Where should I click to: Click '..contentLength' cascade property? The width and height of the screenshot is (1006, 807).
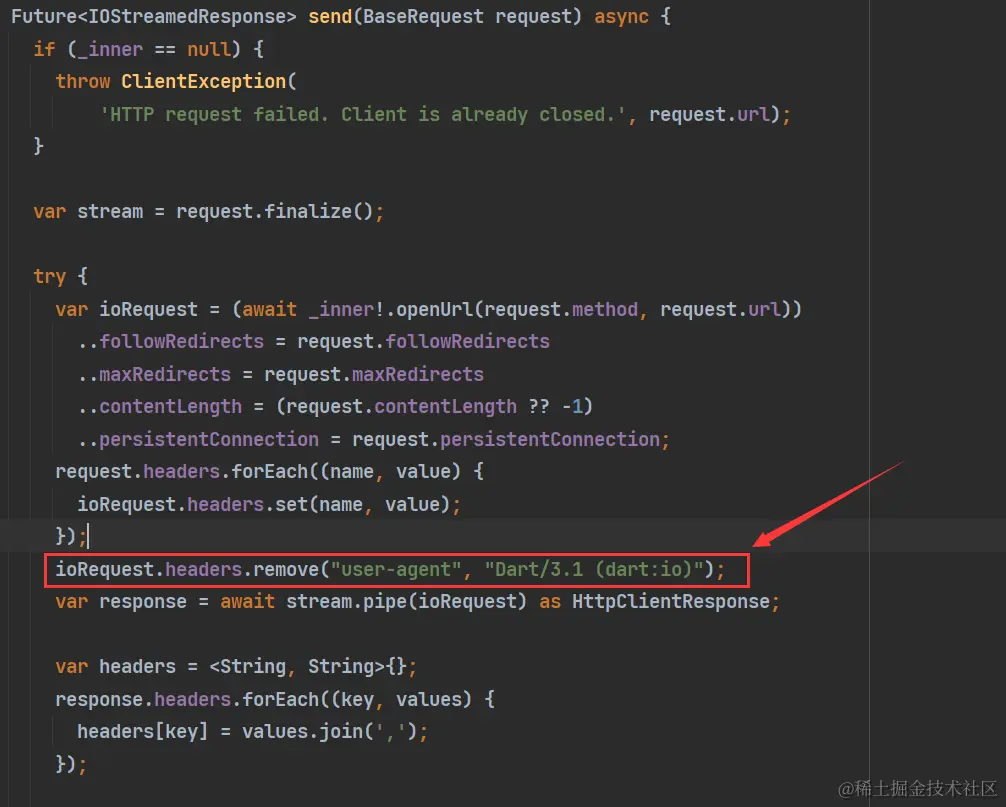(x=160, y=407)
